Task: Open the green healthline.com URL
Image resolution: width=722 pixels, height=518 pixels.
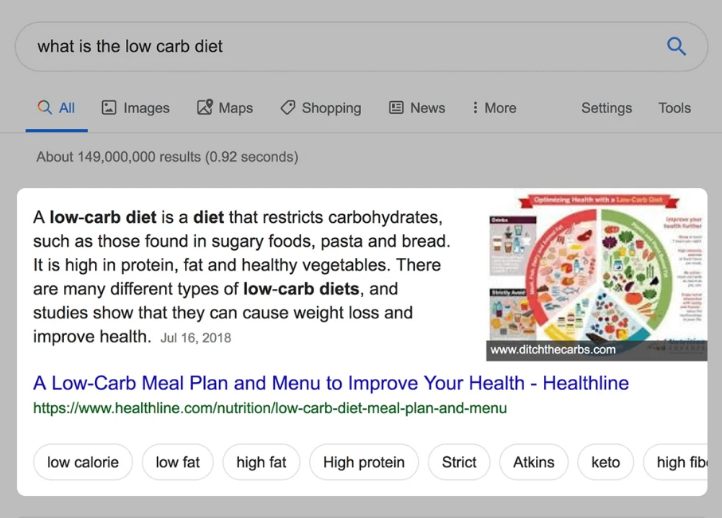Action: click(x=269, y=408)
